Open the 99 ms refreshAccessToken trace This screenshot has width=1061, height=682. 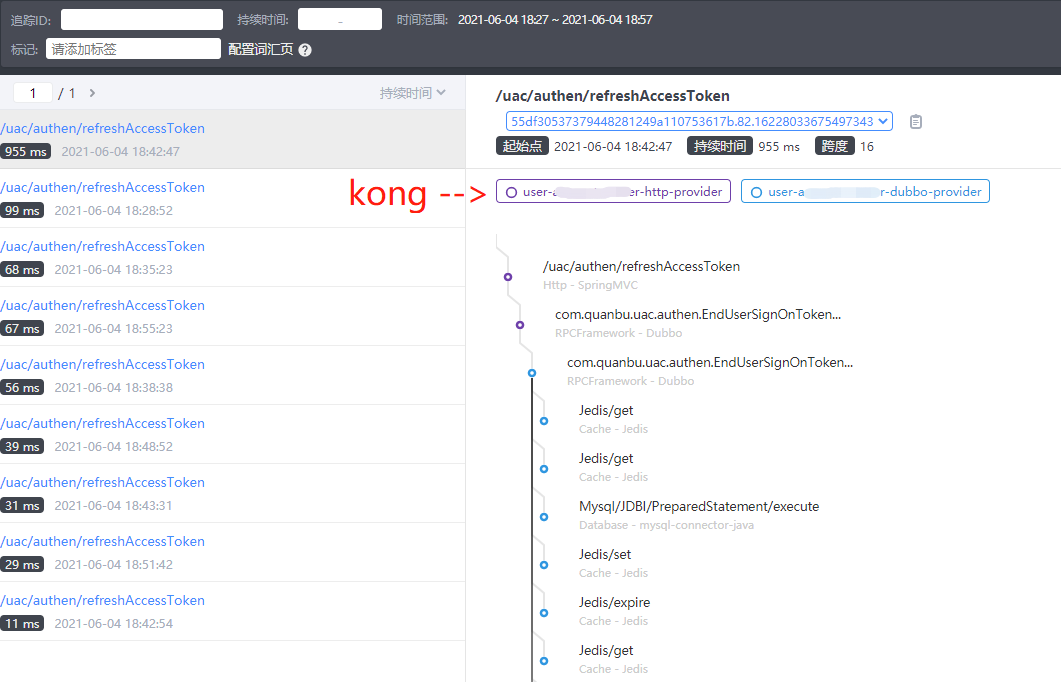pyautogui.click(x=232, y=198)
